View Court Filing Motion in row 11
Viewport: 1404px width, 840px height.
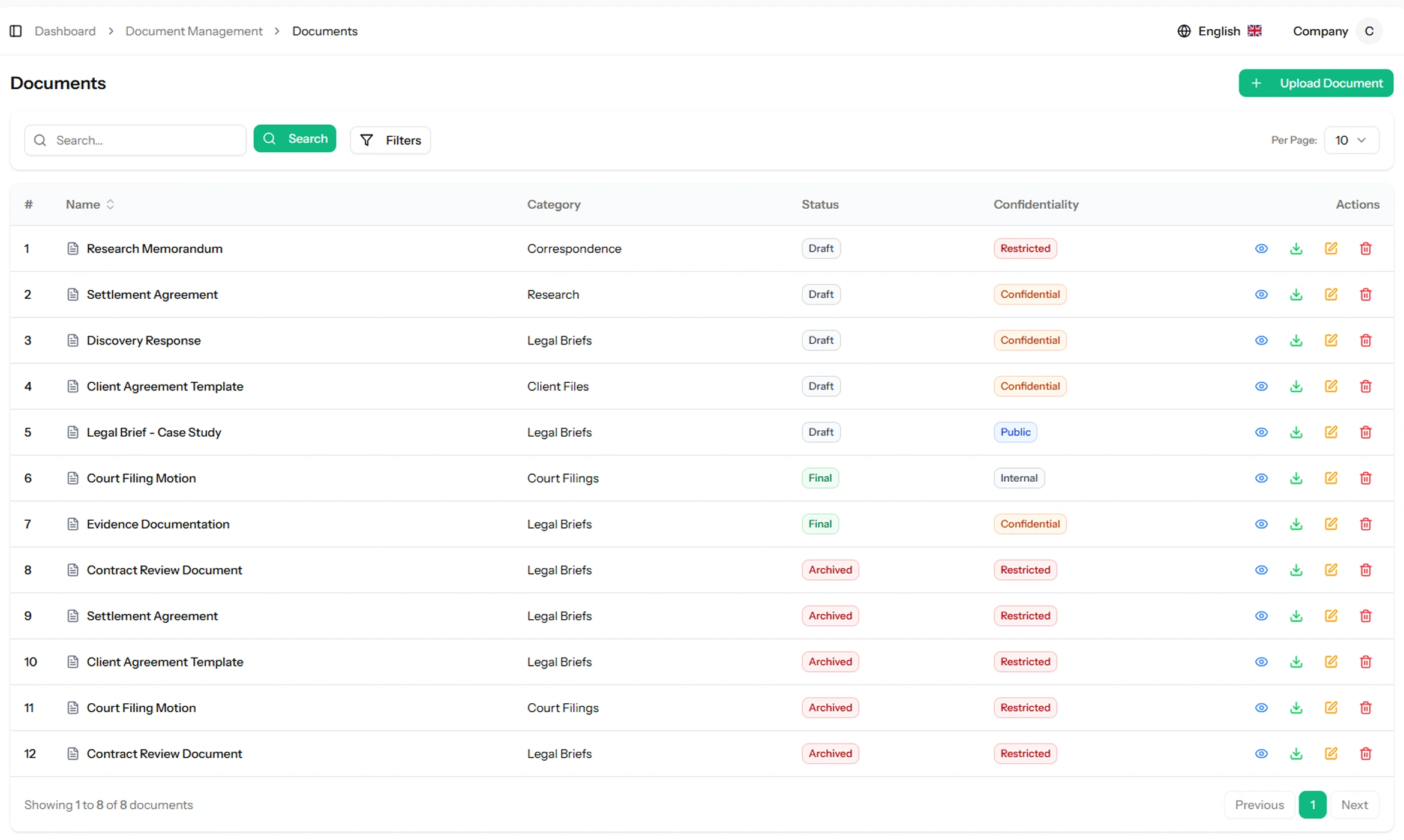pos(1261,708)
